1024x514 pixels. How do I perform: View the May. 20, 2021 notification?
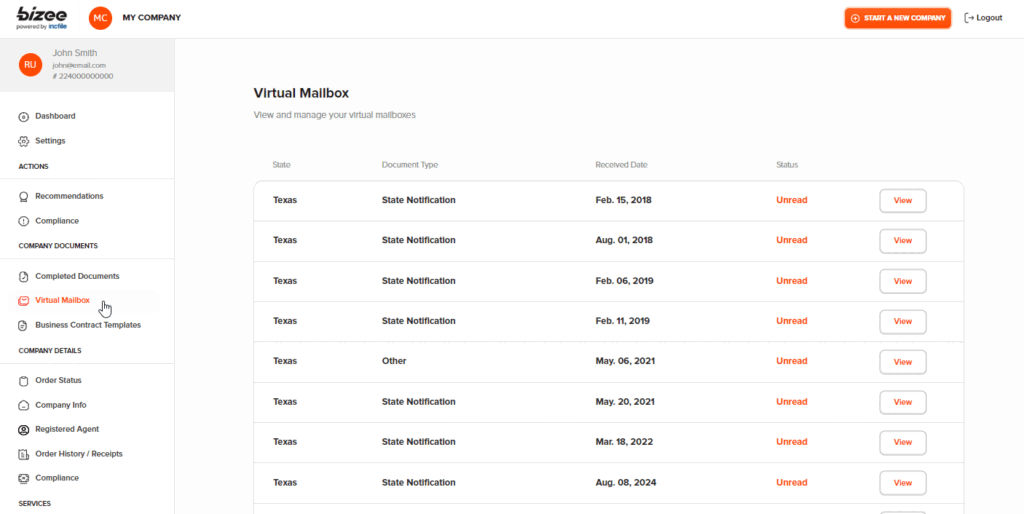coord(903,402)
